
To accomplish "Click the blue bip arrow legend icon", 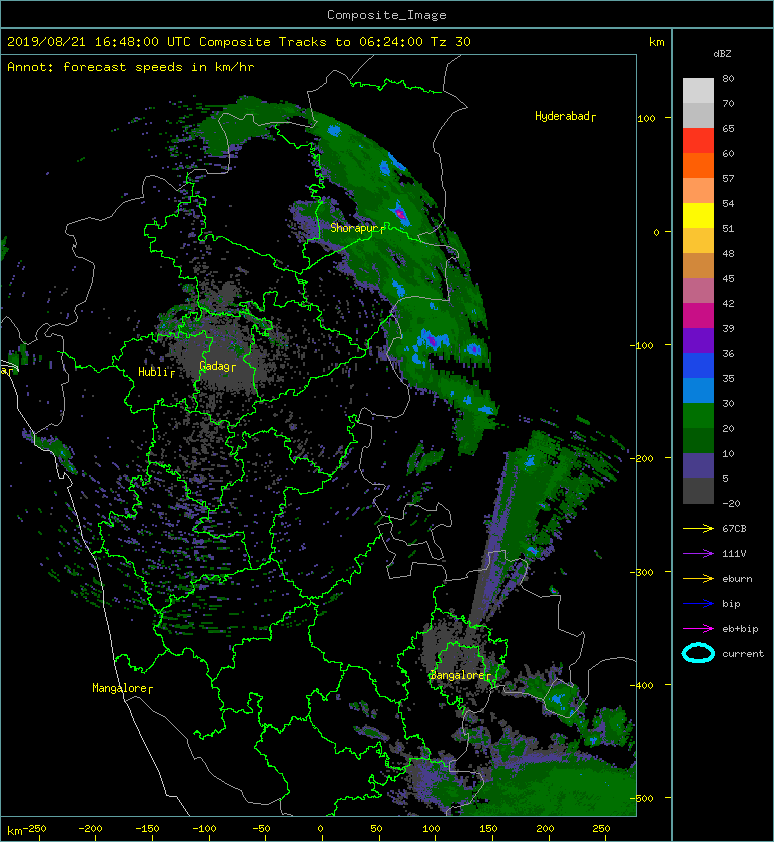I will 698,604.
